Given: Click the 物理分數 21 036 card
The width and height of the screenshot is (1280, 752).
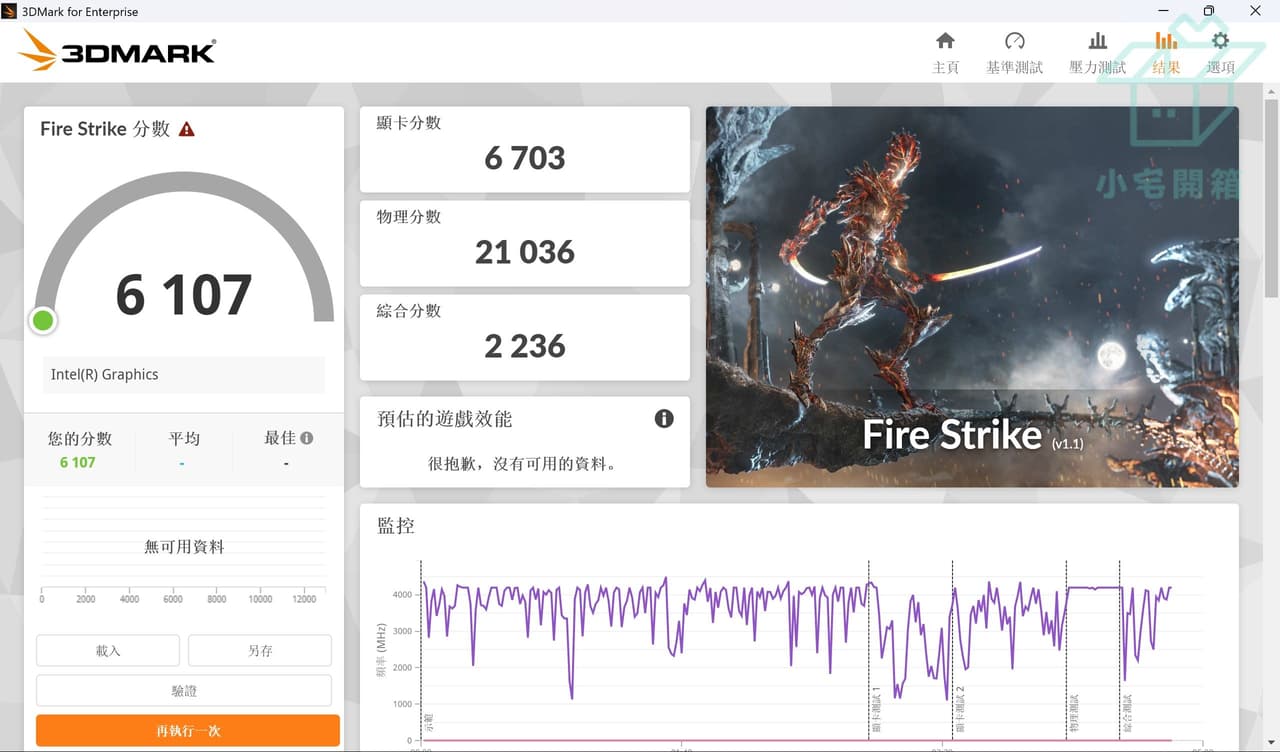Looking at the screenshot, I should [525, 243].
